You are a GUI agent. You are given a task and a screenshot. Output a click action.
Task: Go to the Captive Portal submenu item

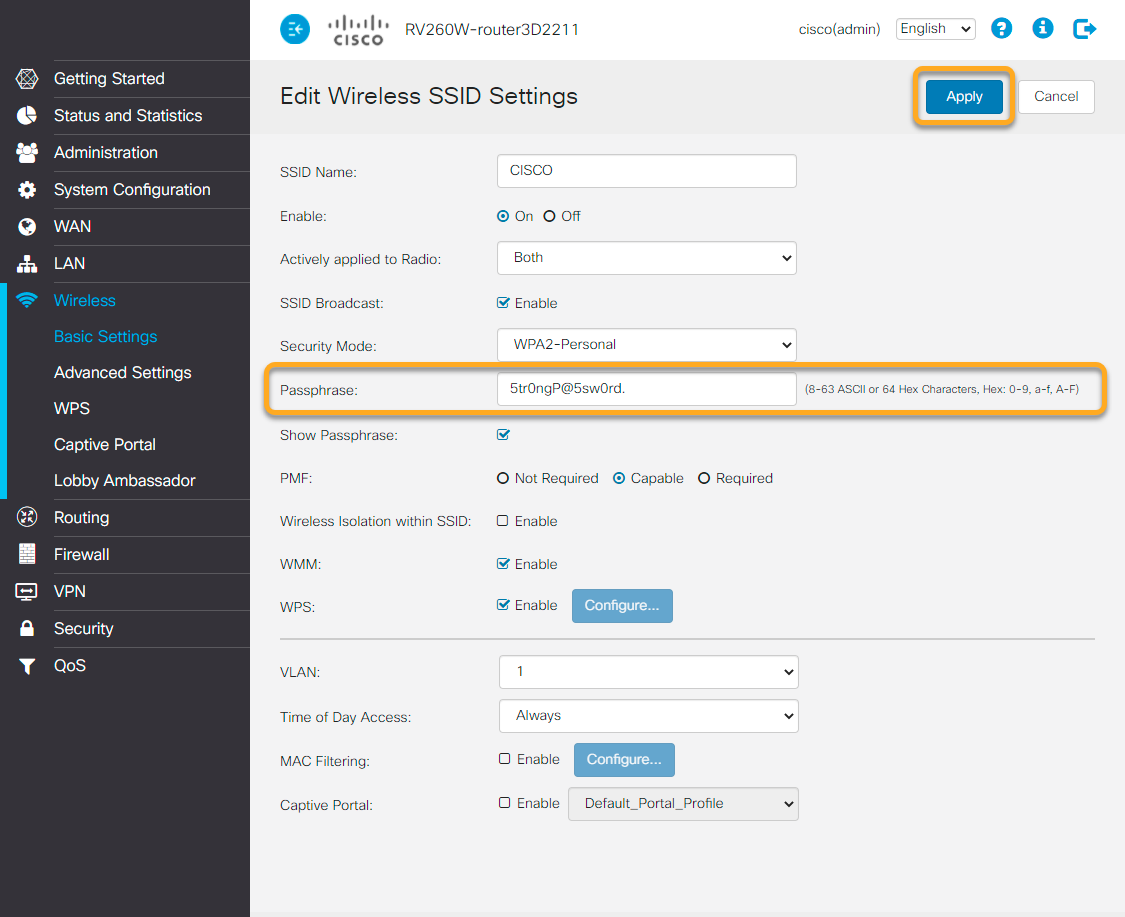click(x=105, y=445)
